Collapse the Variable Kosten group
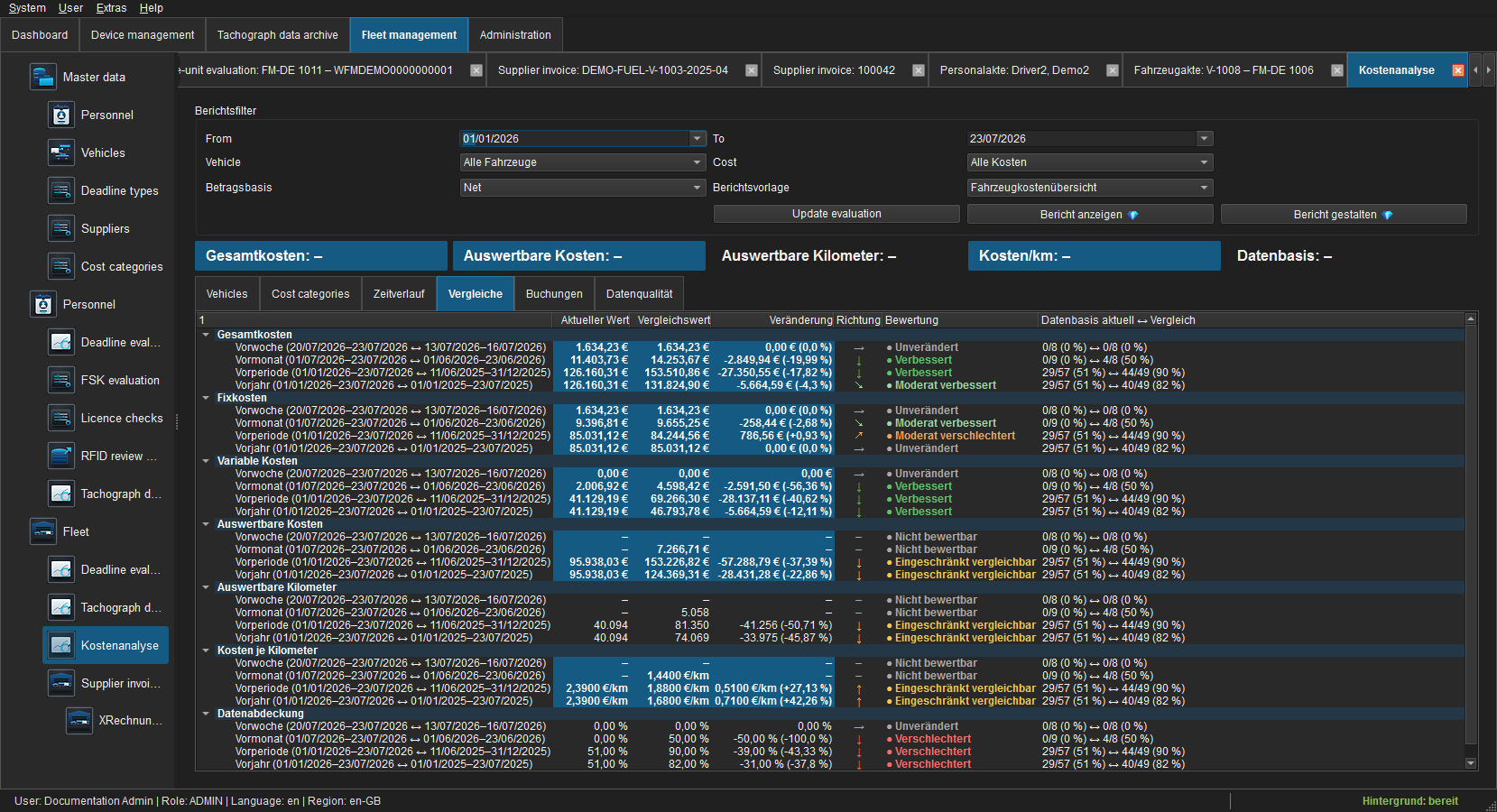The width and height of the screenshot is (1497, 812). [x=206, y=461]
